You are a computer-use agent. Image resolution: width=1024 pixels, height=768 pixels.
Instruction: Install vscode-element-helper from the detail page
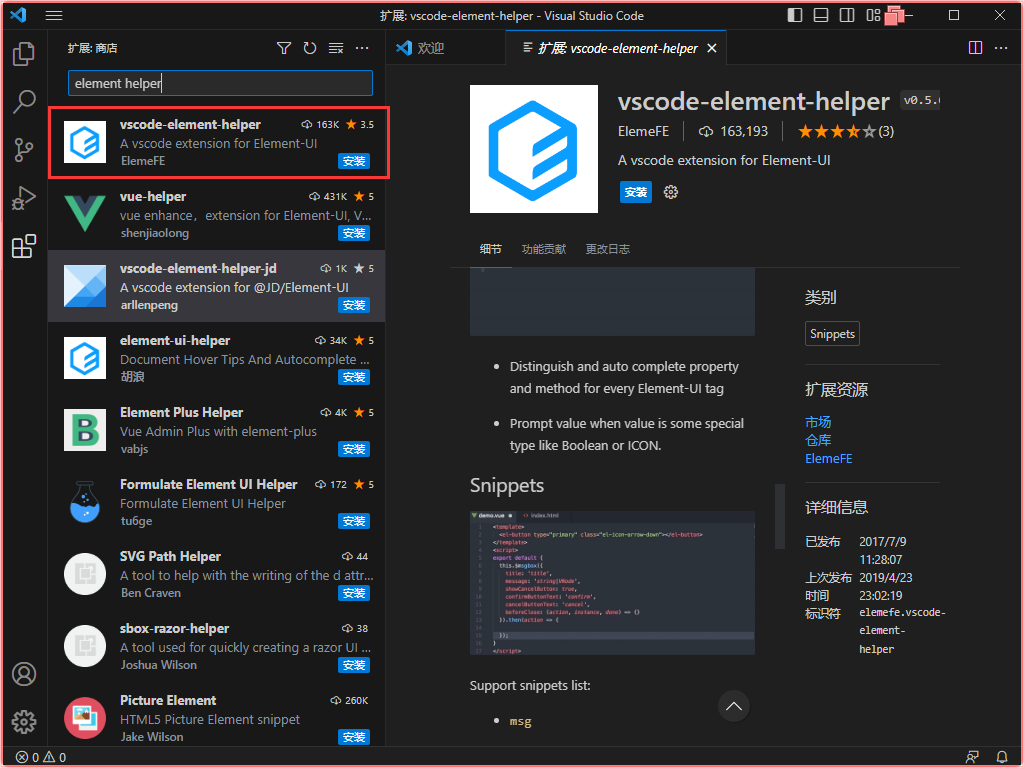(x=635, y=192)
